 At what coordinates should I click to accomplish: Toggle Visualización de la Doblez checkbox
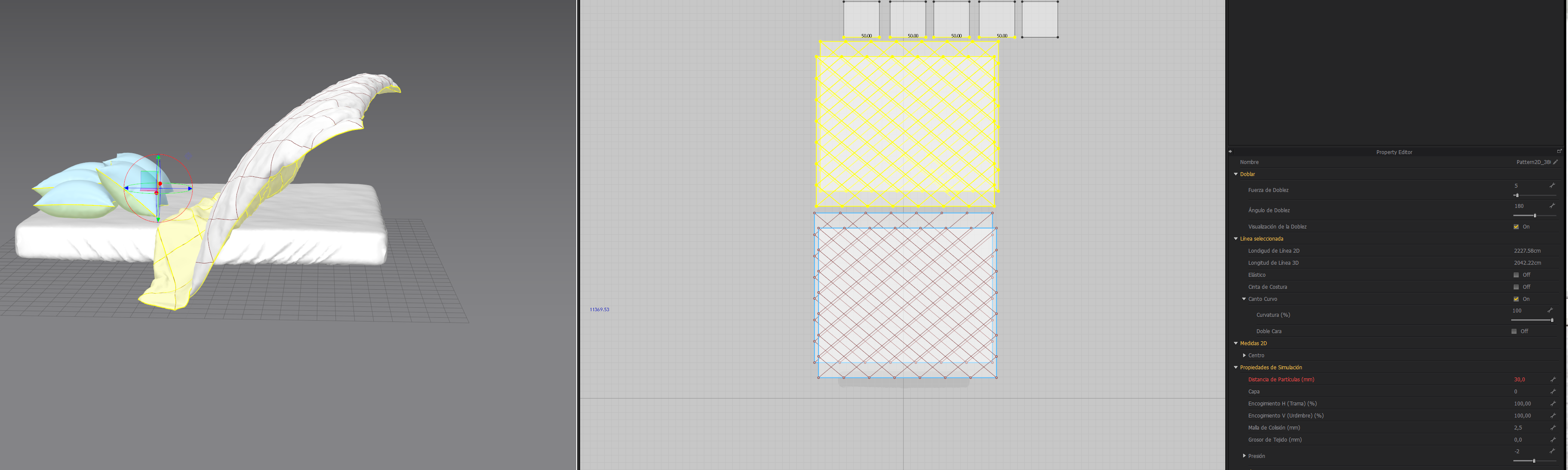pyautogui.click(x=1516, y=226)
